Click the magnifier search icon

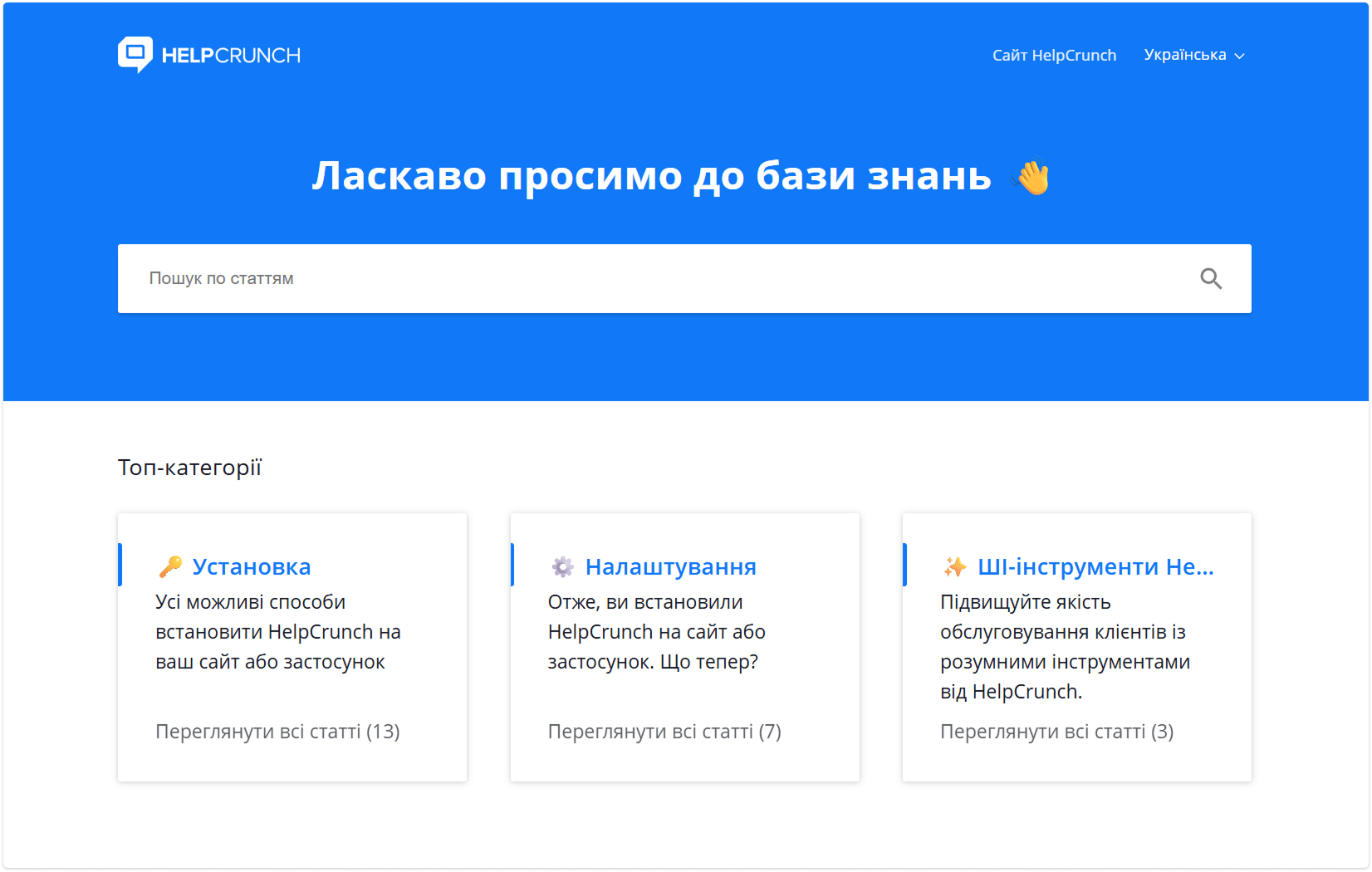click(x=1212, y=278)
